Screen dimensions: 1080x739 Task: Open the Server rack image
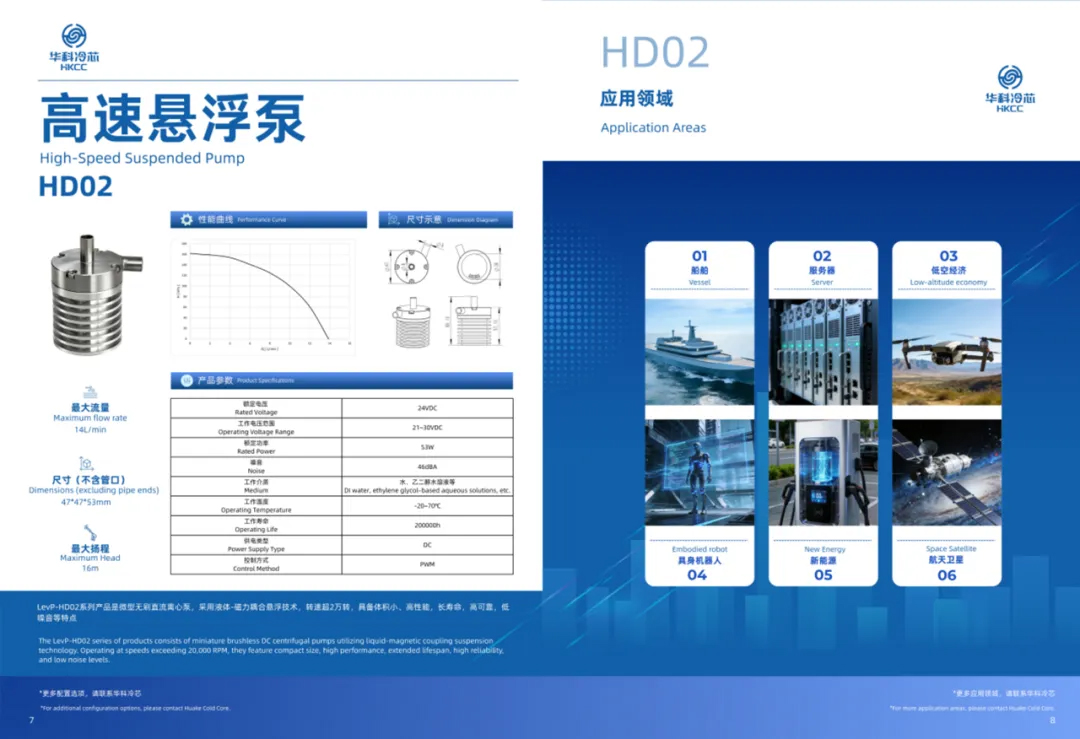coord(823,352)
